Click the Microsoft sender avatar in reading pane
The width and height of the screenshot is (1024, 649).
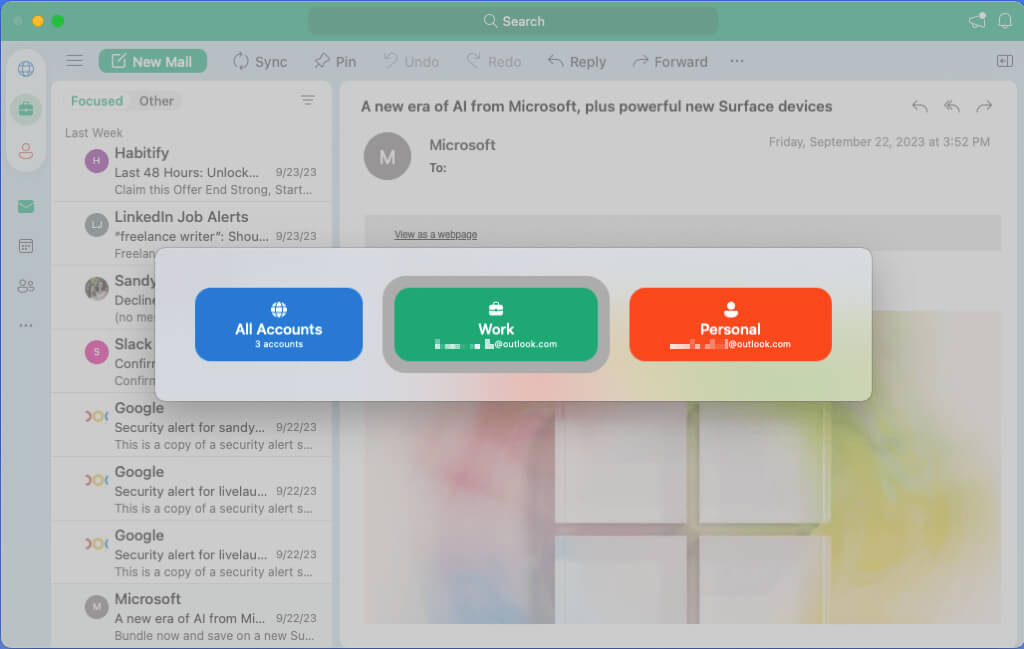[x=387, y=156]
